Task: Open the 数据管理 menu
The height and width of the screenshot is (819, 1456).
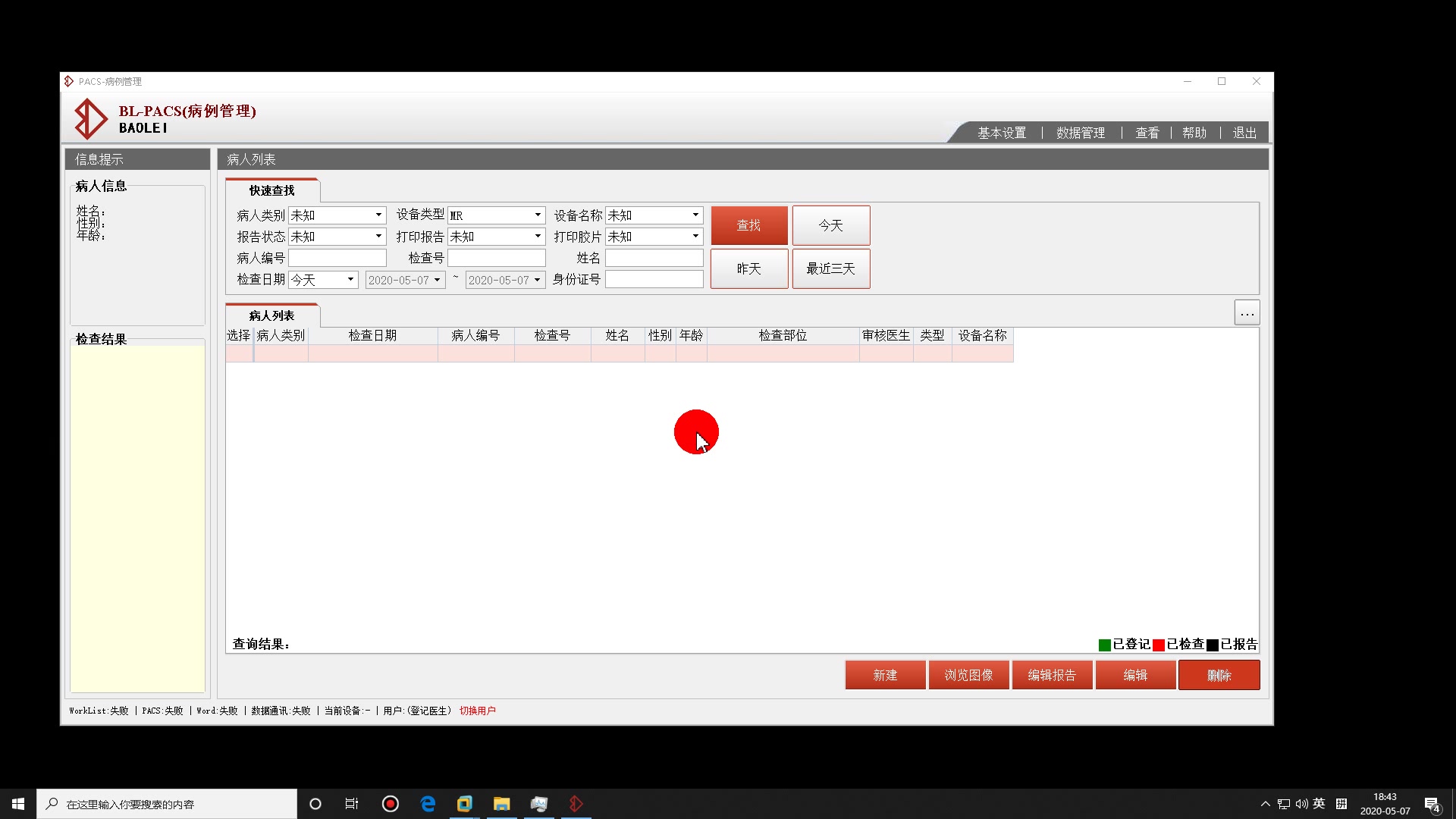Action: (1080, 132)
